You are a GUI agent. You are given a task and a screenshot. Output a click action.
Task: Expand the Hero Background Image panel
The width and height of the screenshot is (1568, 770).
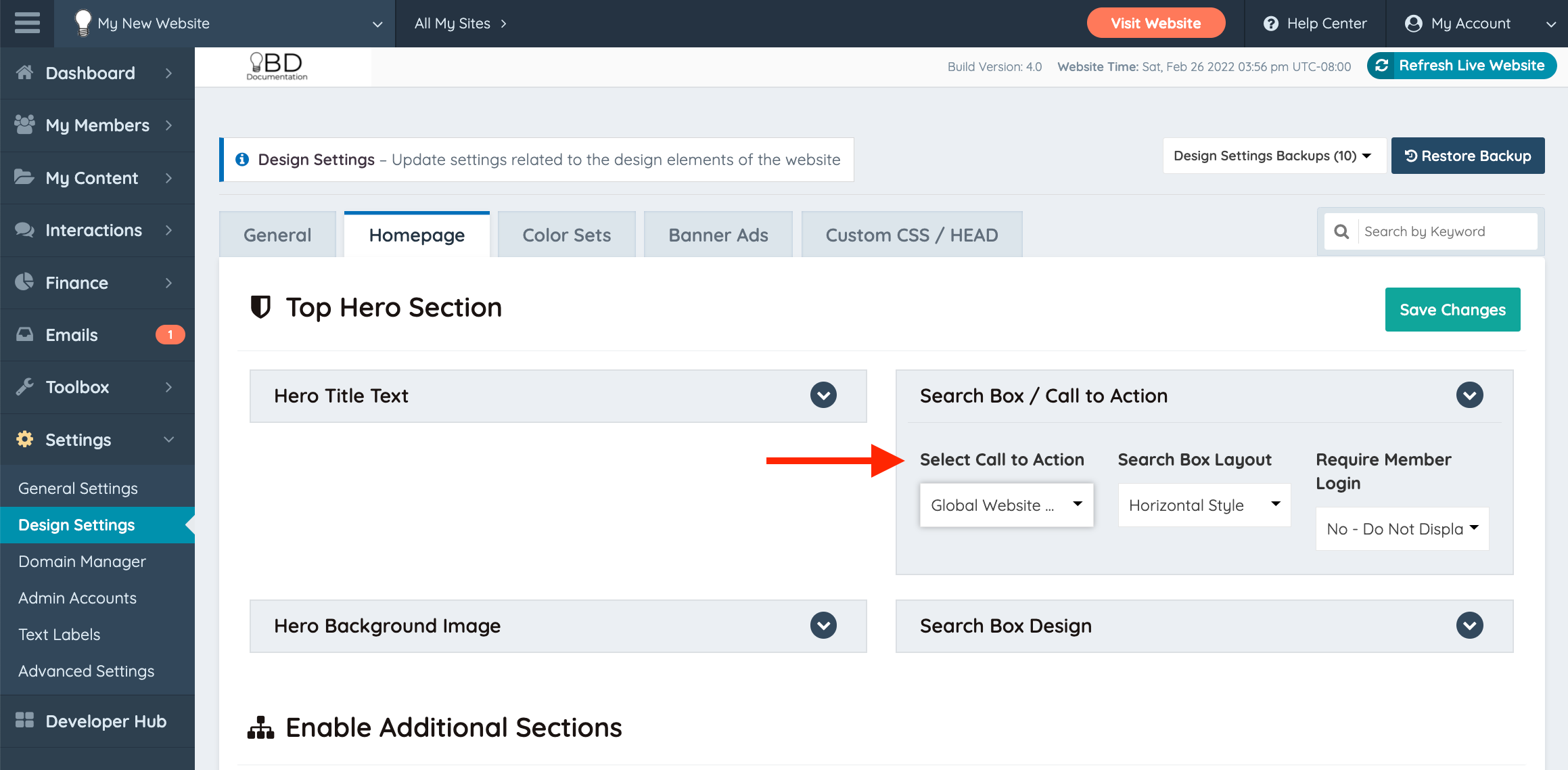point(823,625)
